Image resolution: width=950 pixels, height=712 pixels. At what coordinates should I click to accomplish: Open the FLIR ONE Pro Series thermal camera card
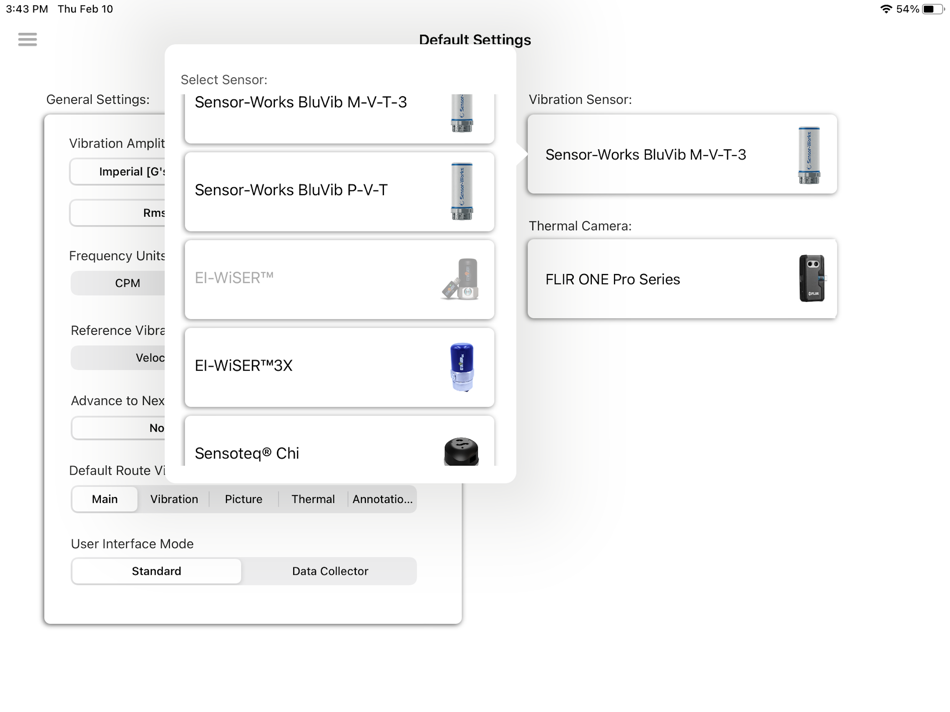(682, 279)
